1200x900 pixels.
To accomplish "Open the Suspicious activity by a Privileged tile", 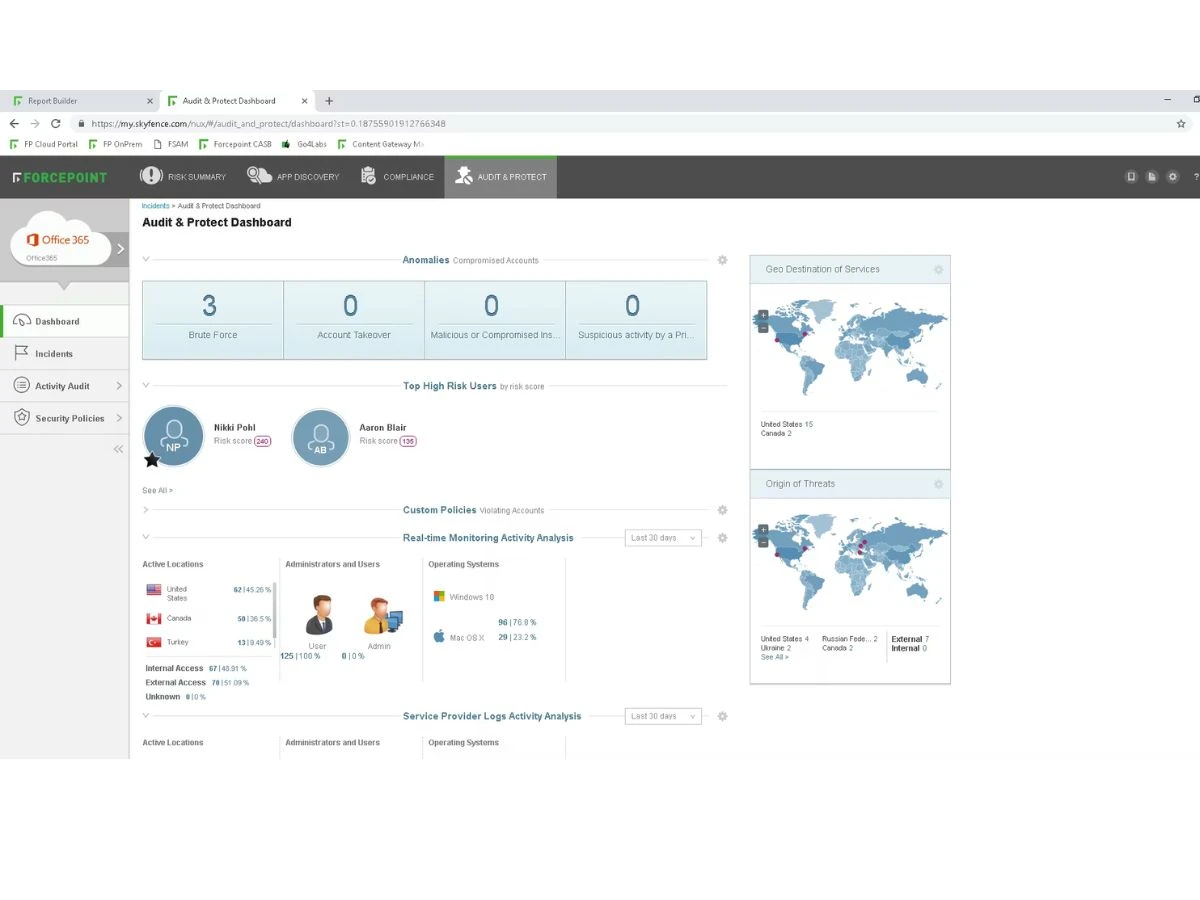I will coord(636,320).
